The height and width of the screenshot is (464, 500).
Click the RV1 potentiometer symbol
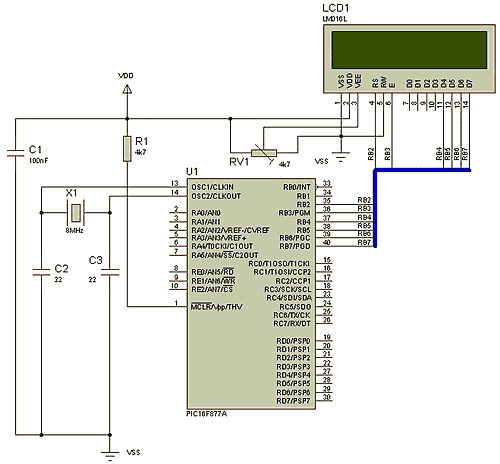264,153
